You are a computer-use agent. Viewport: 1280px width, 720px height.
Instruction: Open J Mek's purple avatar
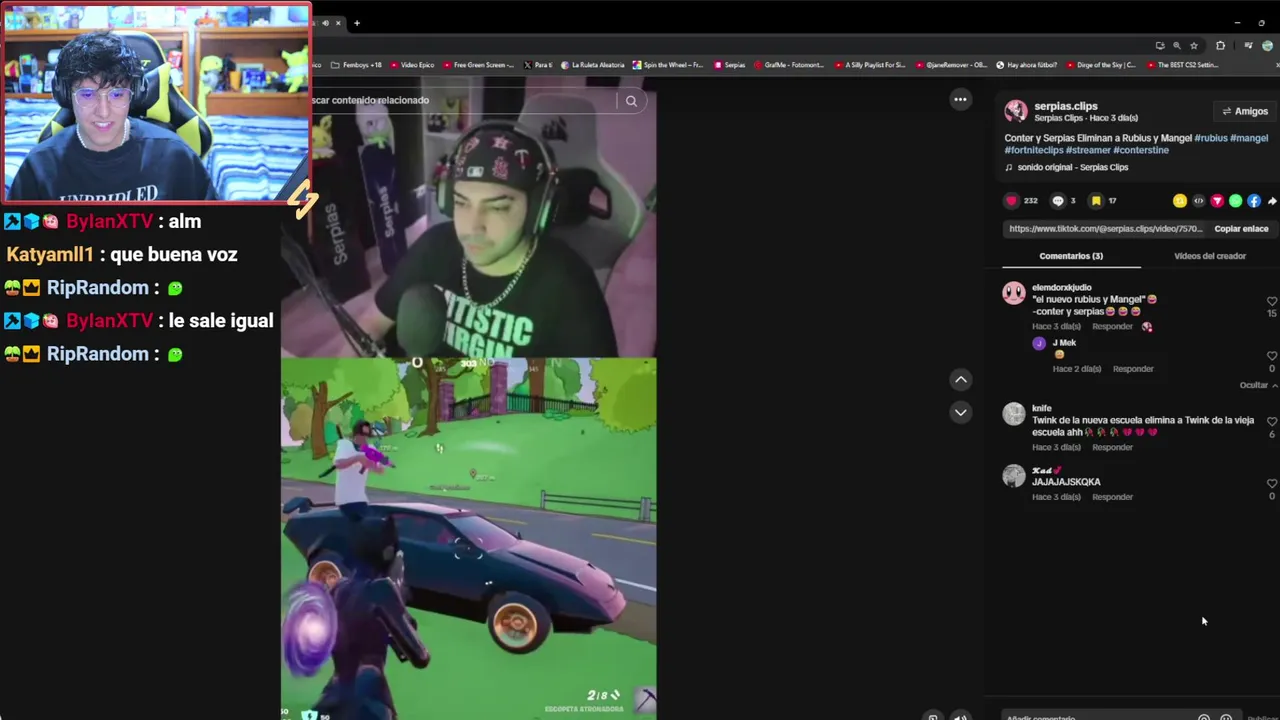[1039, 344]
